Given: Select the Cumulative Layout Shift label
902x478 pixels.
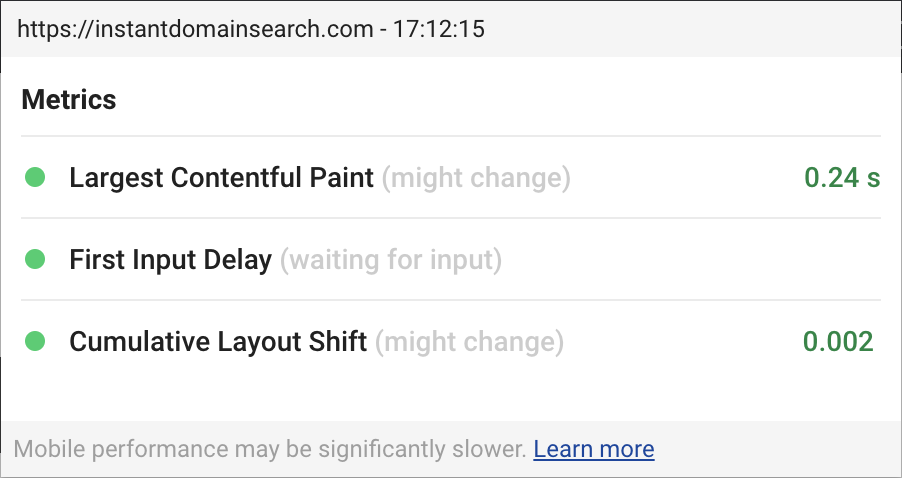Looking at the screenshot, I should (218, 341).
